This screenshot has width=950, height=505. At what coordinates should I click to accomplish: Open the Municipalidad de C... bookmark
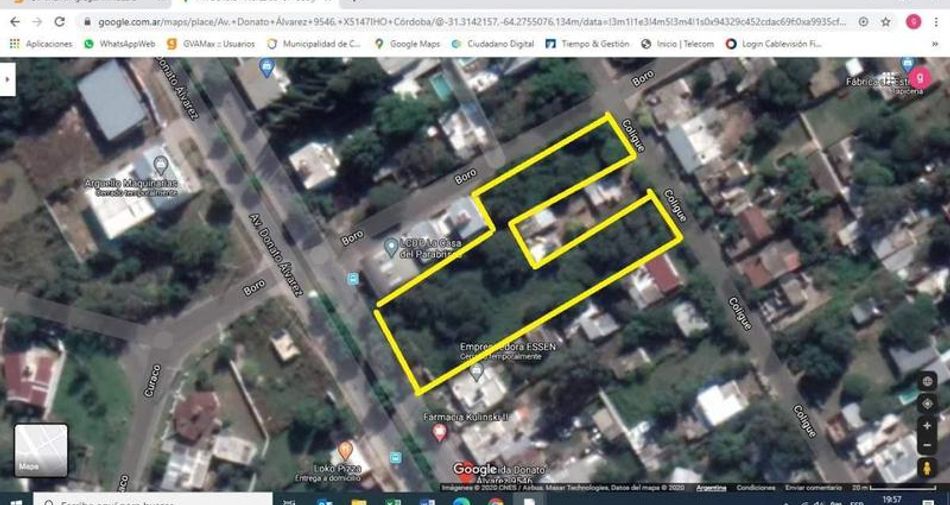point(314,44)
